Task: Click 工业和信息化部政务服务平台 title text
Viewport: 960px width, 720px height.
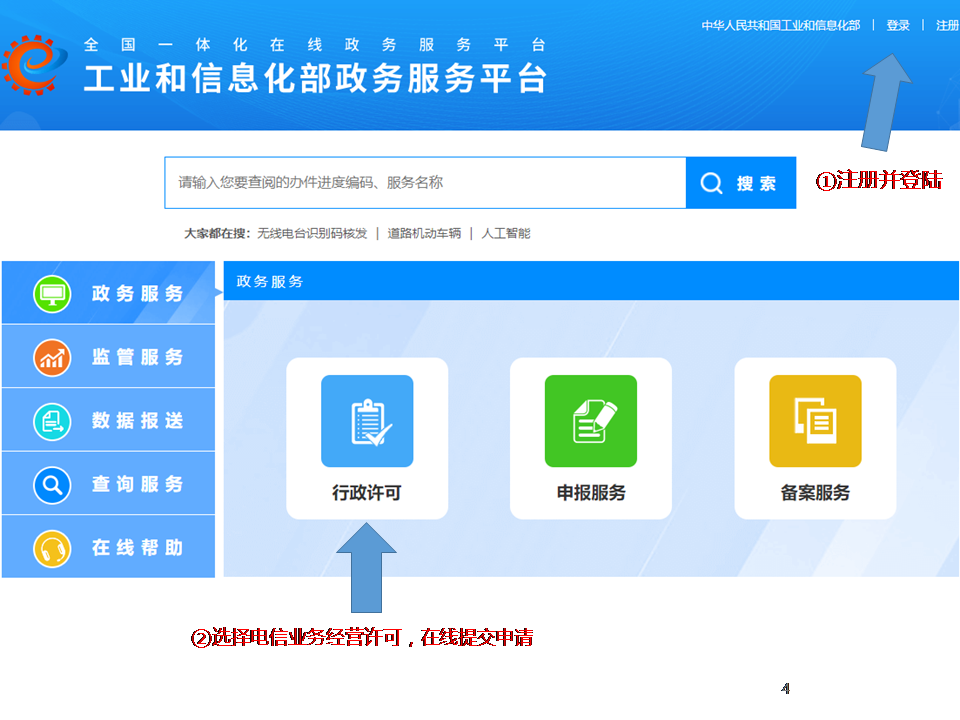Action: click(315, 79)
